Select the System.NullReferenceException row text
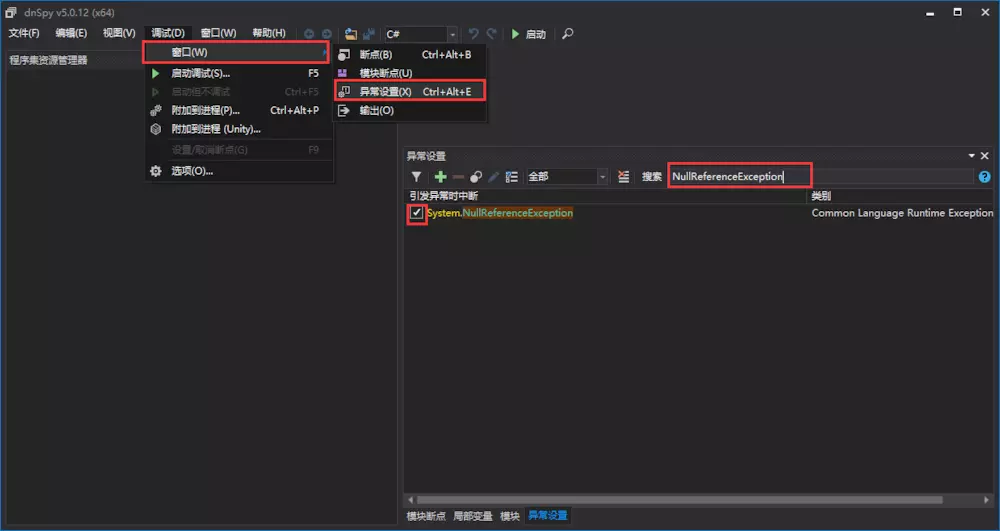The height and width of the screenshot is (531, 1000). [x=500, y=213]
